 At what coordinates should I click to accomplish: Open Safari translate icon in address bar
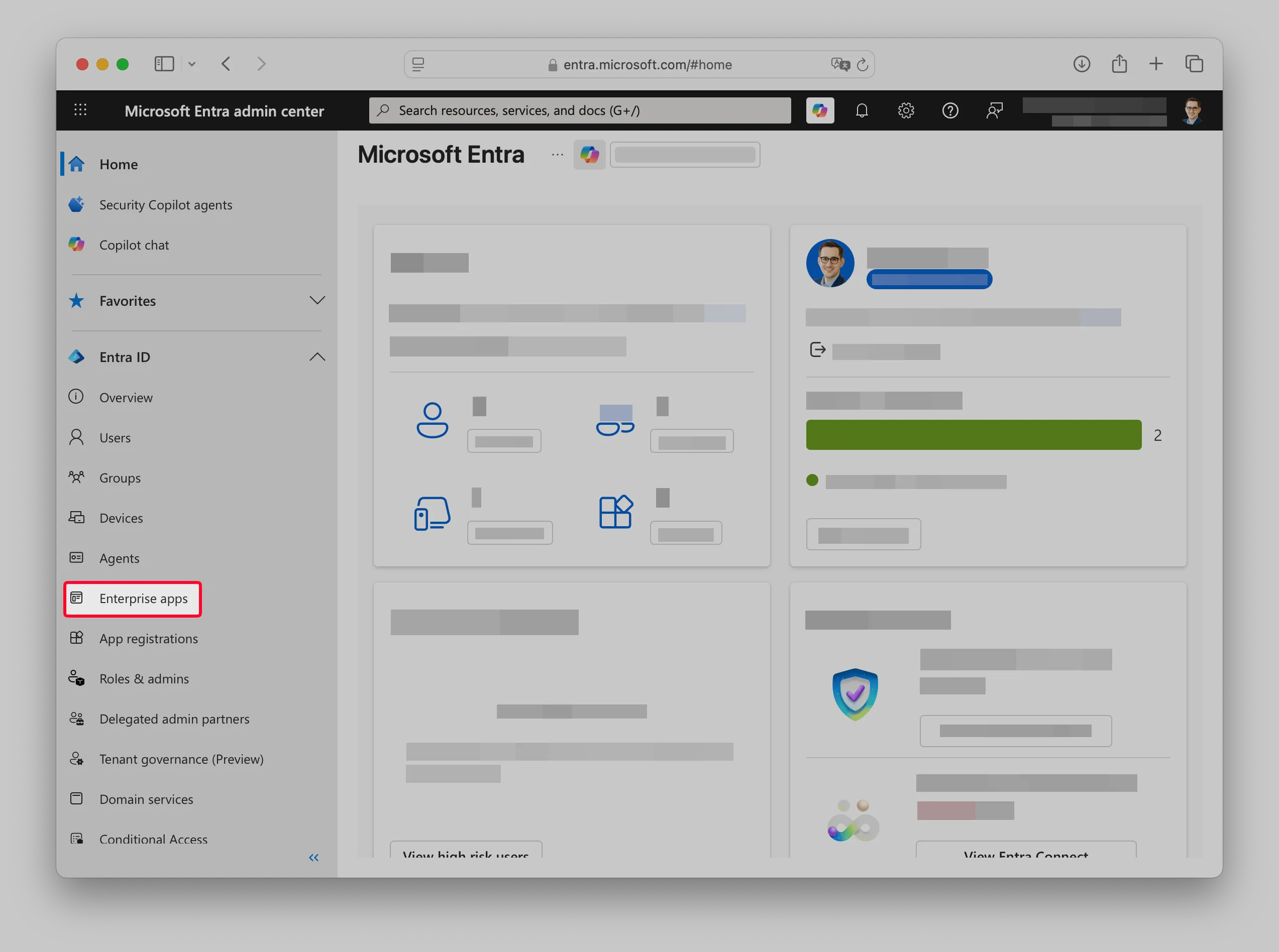coord(840,64)
